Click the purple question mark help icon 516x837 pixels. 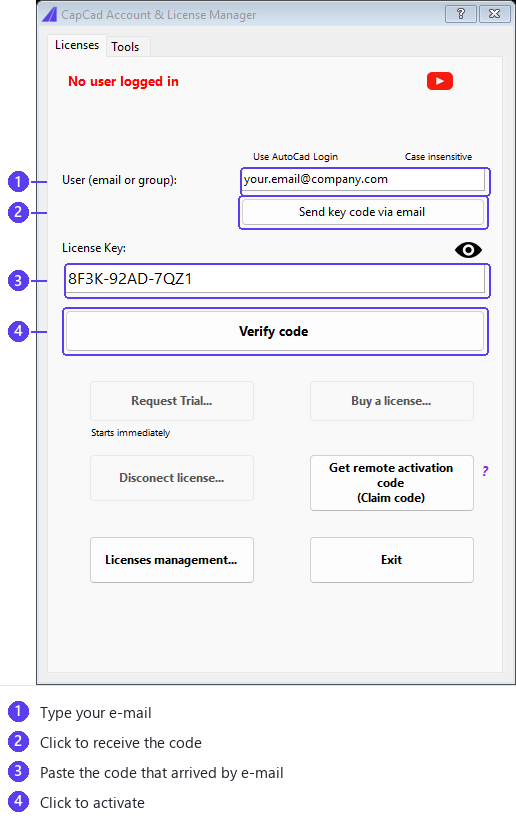pyautogui.click(x=485, y=471)
